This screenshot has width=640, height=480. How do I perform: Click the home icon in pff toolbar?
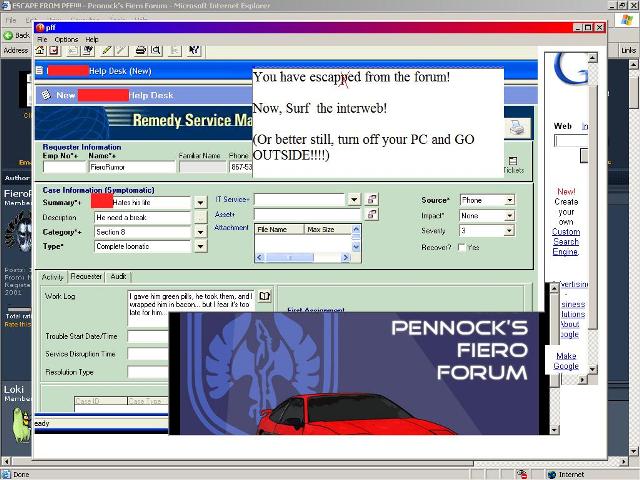[x=40, y=50]
